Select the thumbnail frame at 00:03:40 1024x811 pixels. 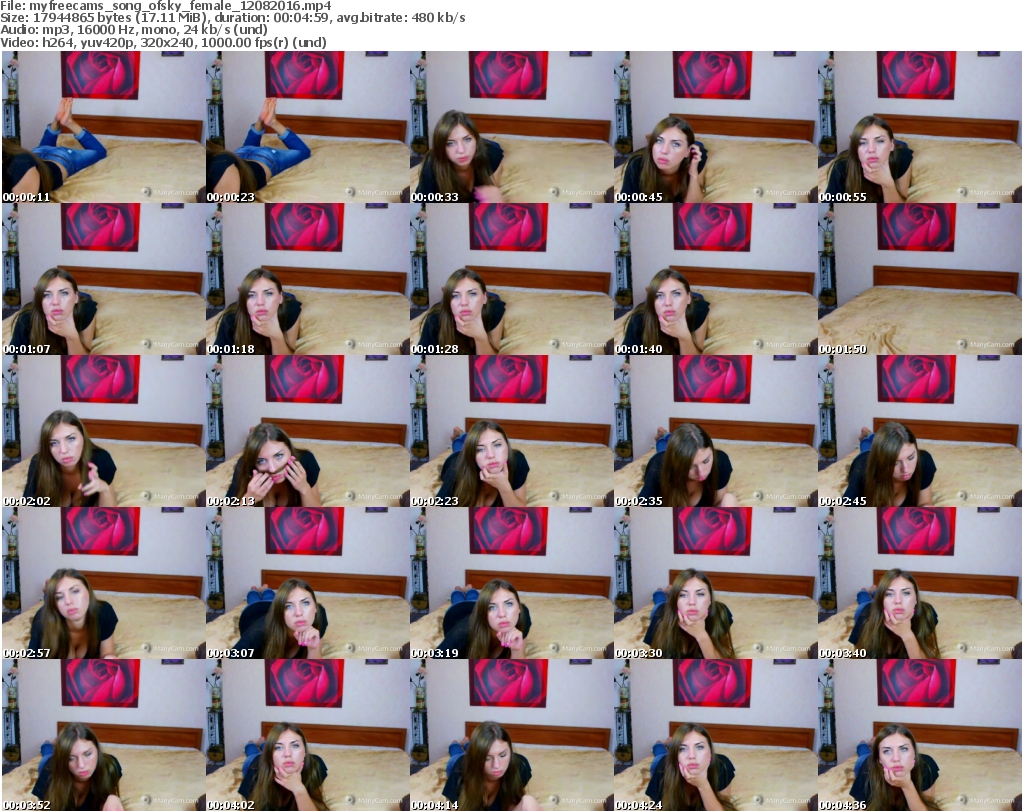click(x=920, y=583)
